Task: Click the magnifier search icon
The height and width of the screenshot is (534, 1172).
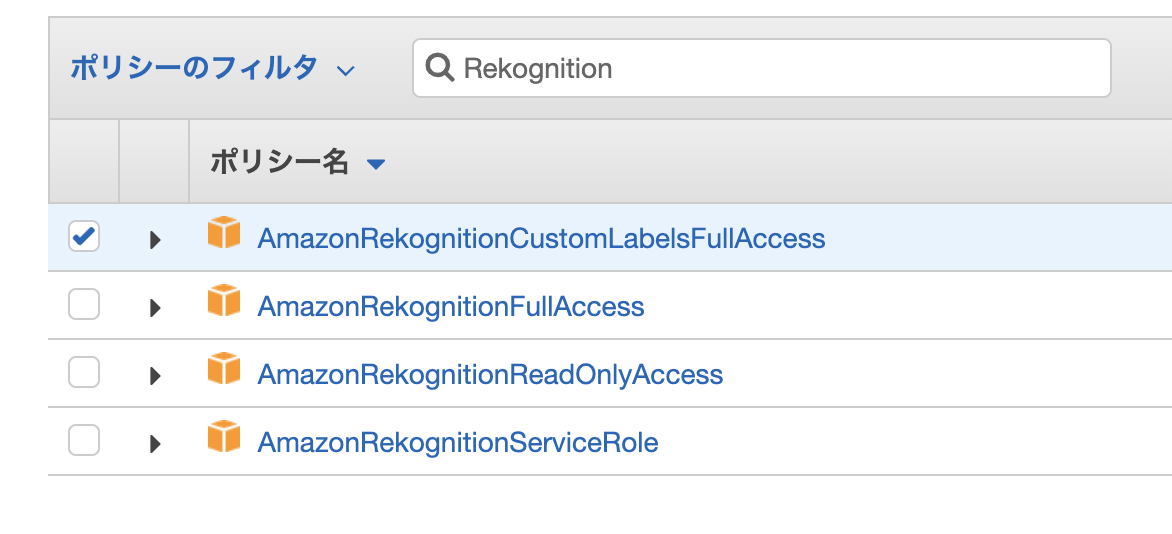Action: click(x=440, y=68)
